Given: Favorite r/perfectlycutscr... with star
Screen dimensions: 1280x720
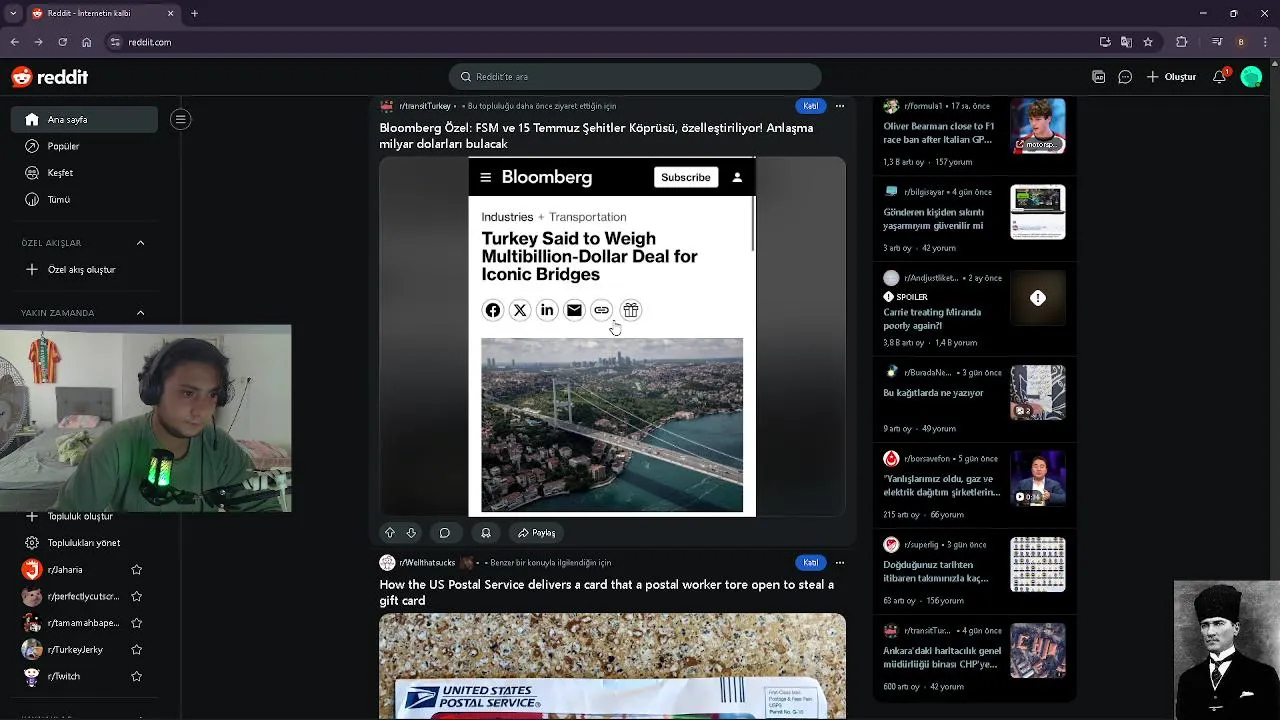Looking at the screenshot, I should click(x=137, y=597).
